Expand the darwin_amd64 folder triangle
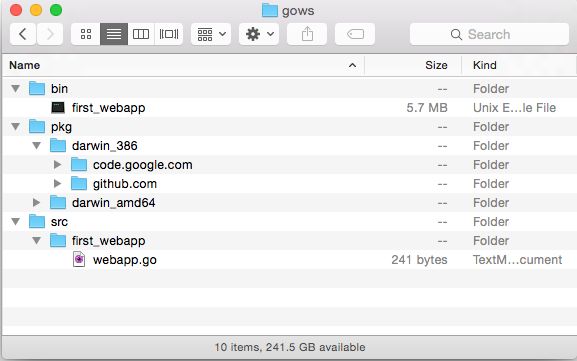577x361 pixels. pyautogui.click(x=36, y=202)
